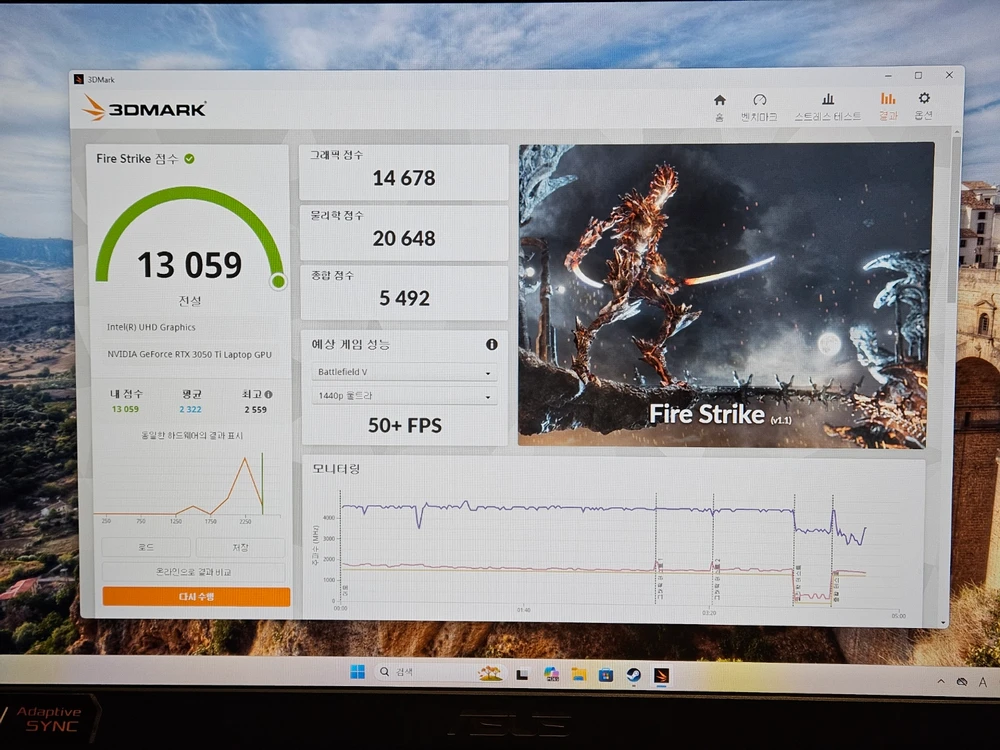Image resolution: width=1000 pixels, height=750 pixels.
Task: Click the score distribution chart peak
Action: (x=245, y=459)
